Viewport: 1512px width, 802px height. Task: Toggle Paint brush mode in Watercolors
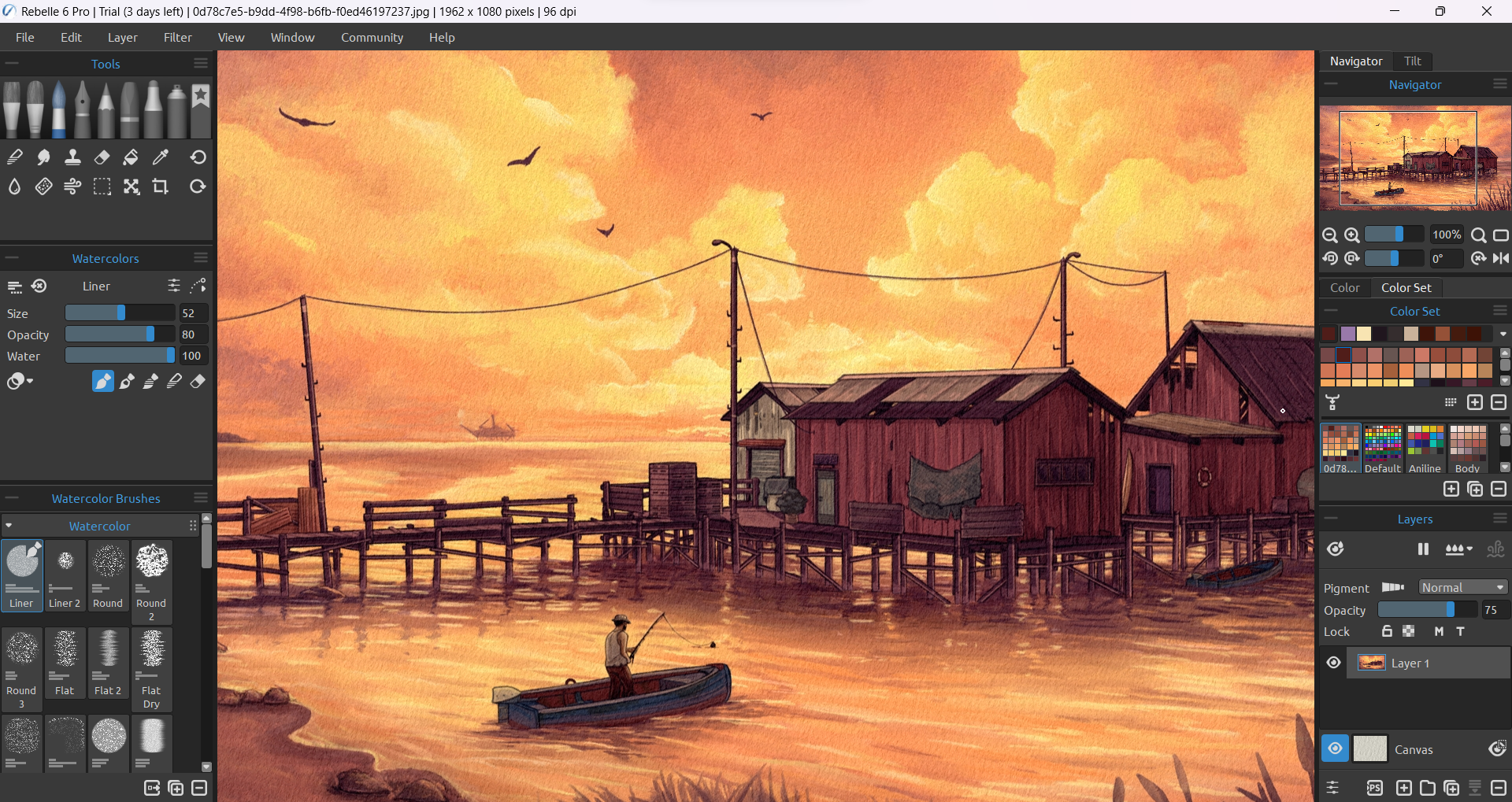point(103,382)
